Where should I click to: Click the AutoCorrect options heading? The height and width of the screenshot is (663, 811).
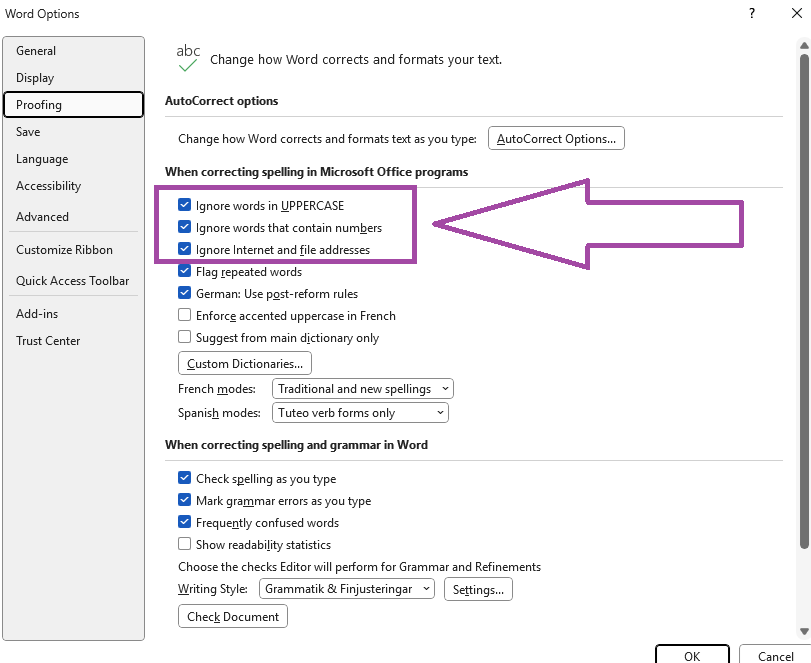tap(221, 101)
